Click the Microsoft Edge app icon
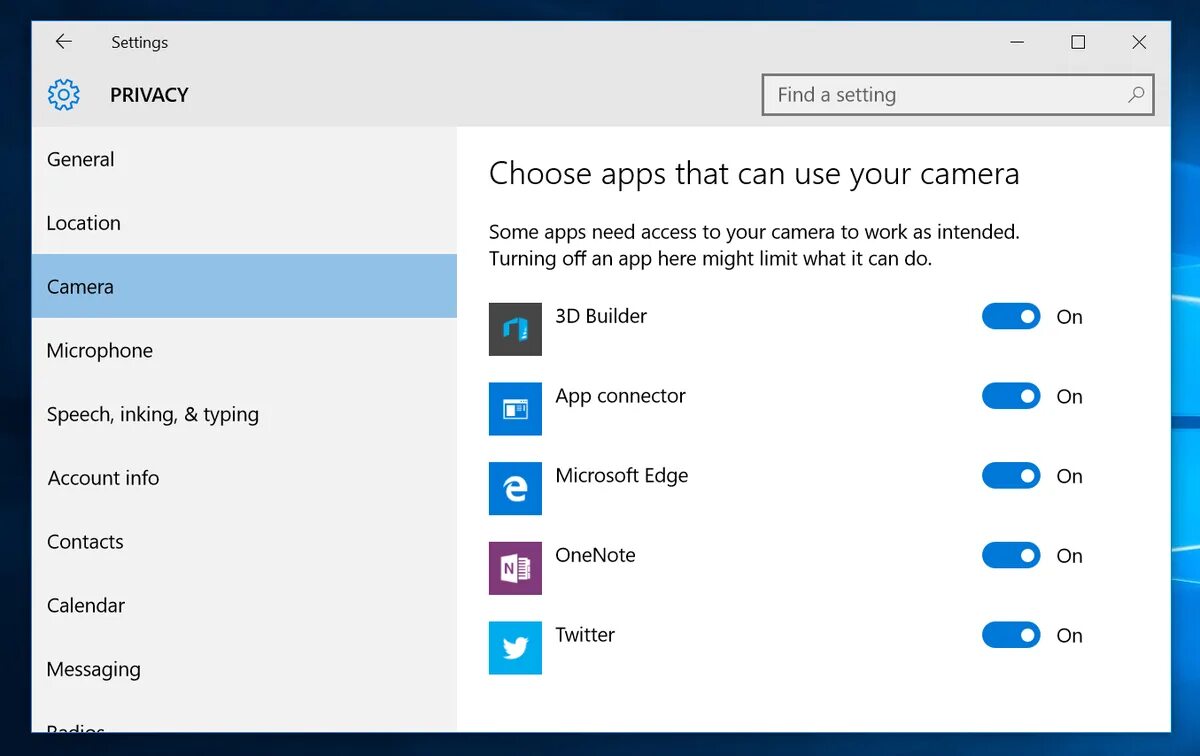The image size is (1200, 756). [x=515, y=488]
